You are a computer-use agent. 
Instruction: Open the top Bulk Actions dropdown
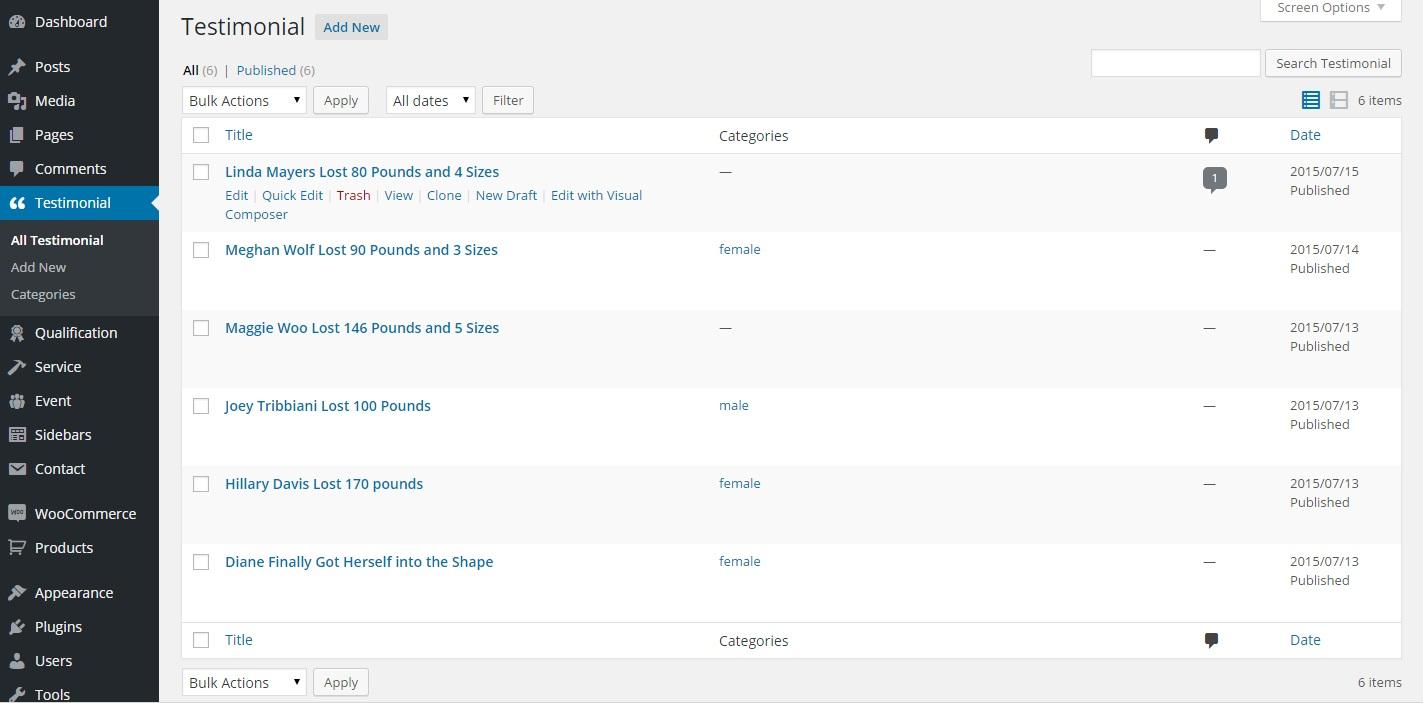coord(244,100)
